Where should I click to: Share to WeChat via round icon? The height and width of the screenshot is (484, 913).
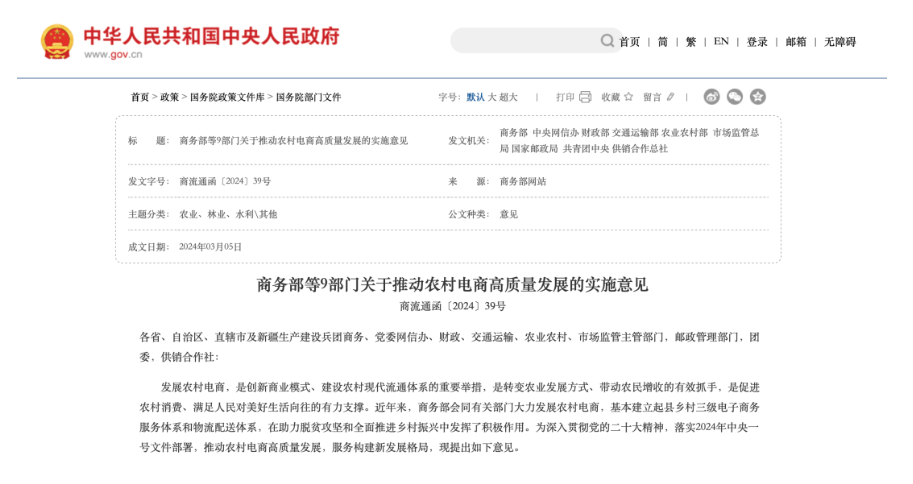coord(735,97)
